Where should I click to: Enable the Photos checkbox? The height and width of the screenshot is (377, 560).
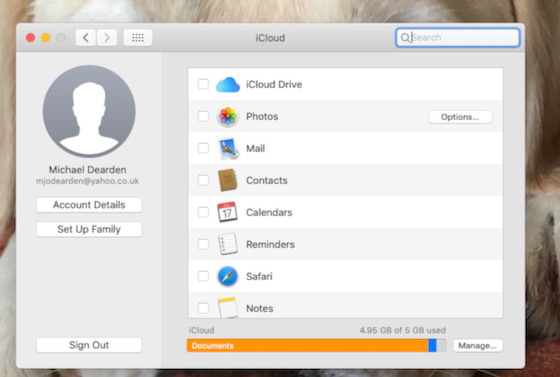pyautogui.click(x=204, y=116)
